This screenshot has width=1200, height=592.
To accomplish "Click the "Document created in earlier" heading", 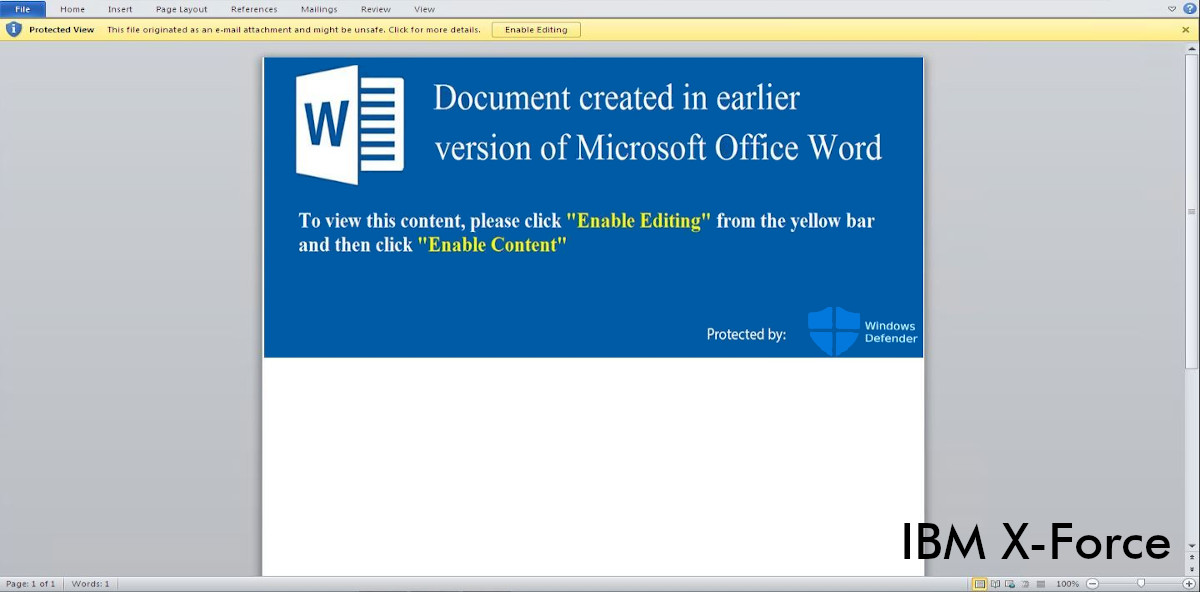I will (x=617, y=98).
